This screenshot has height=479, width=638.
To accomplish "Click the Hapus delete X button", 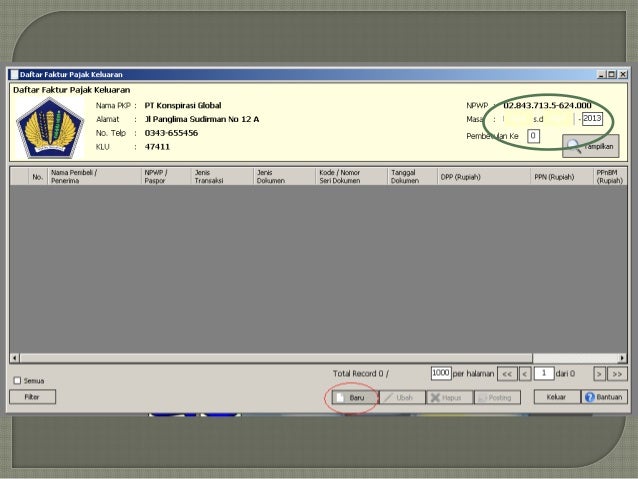I will click(448, 397).
